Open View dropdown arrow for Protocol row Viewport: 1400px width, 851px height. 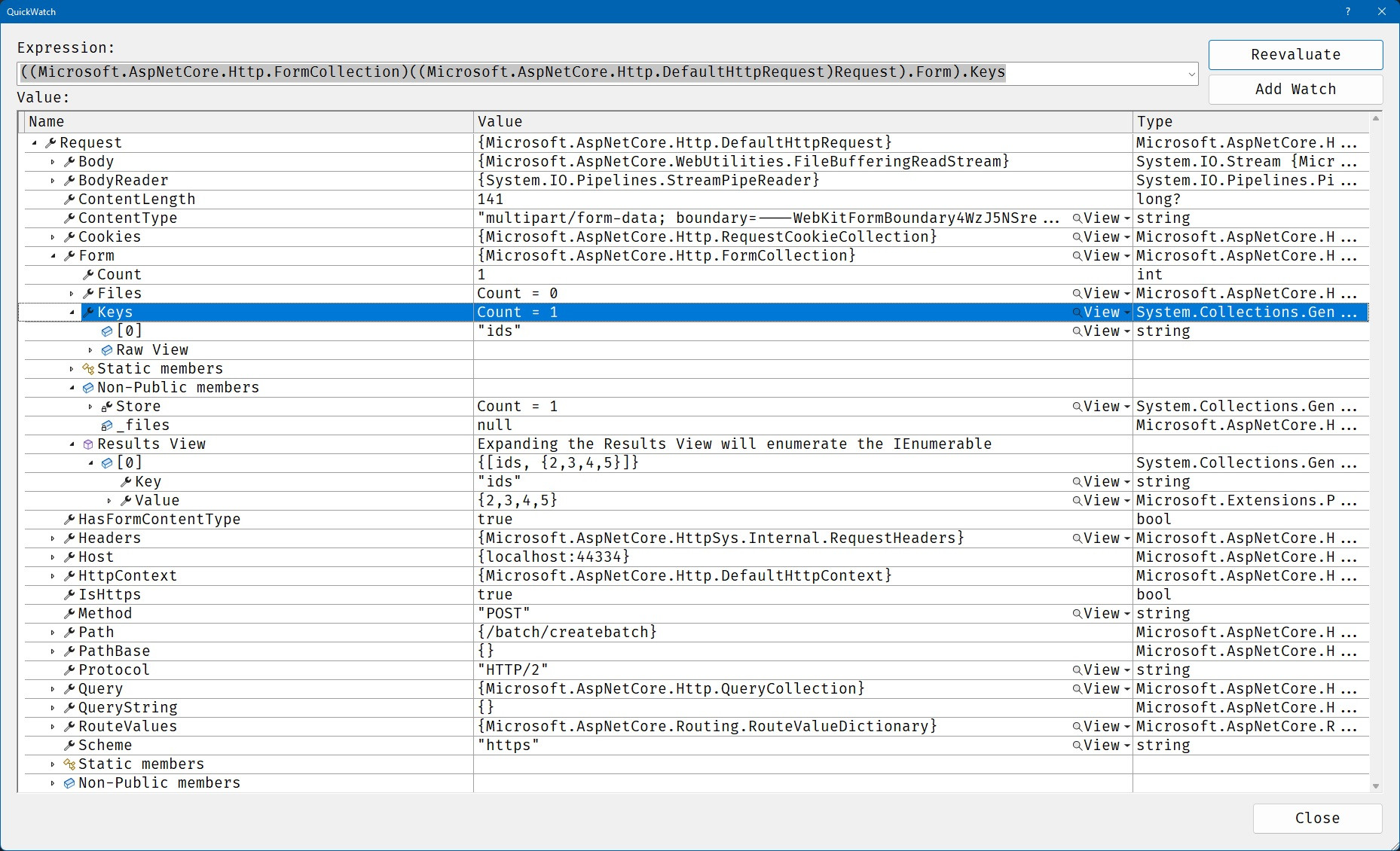coord(1126,671)
